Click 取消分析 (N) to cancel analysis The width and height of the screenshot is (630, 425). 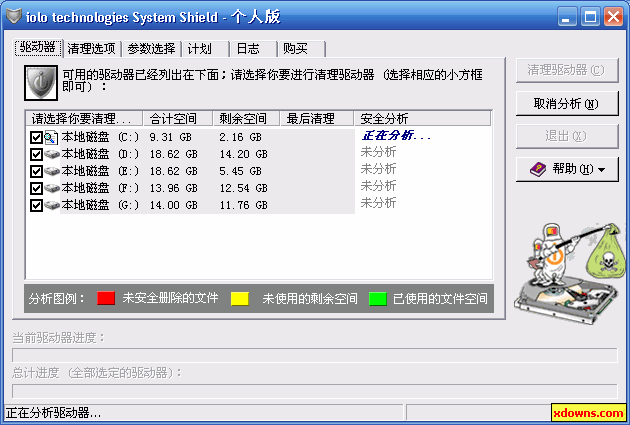click(567, 104)
